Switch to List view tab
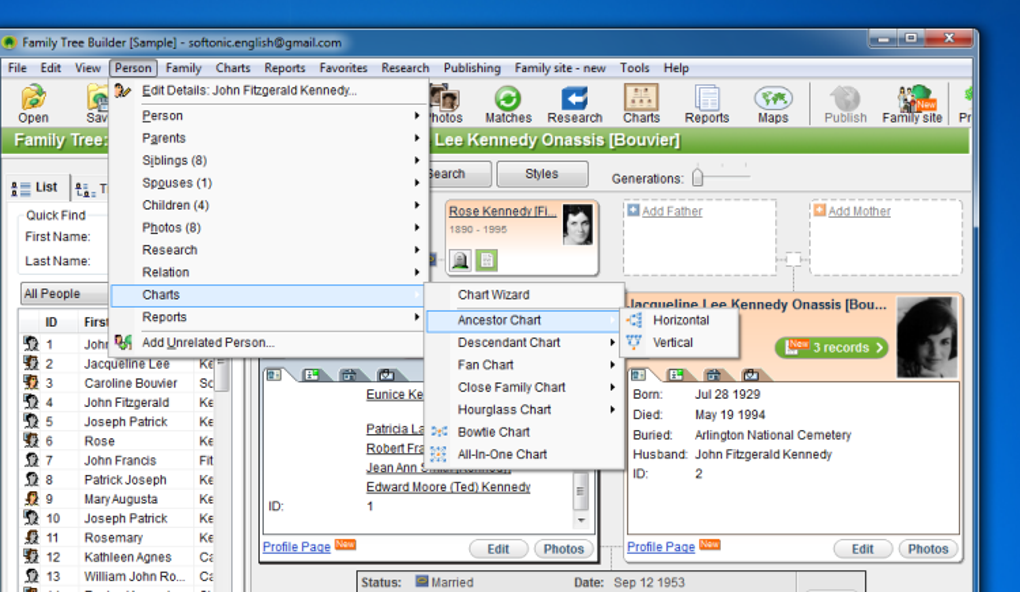Viewport: 1020px width, 592px height. coord(34,188)
